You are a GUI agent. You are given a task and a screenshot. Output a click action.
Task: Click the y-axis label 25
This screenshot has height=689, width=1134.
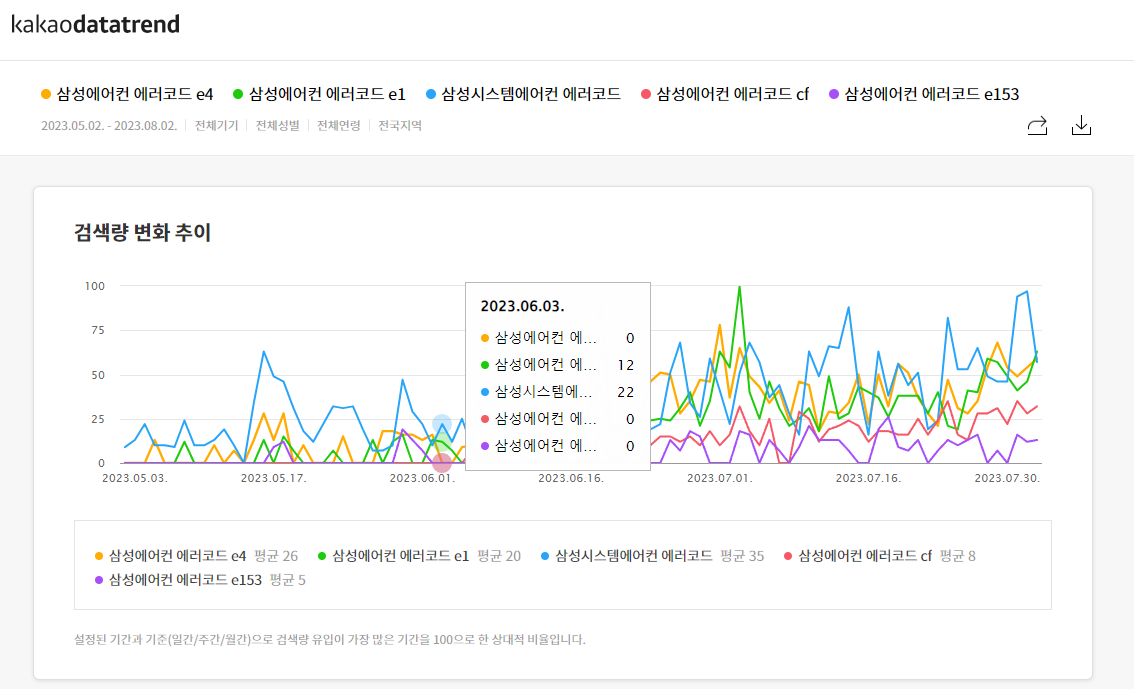98,419
